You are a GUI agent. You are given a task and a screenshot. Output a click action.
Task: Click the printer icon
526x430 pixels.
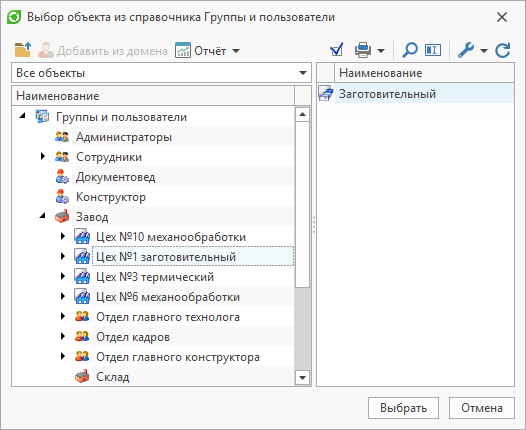pos(363,50)
